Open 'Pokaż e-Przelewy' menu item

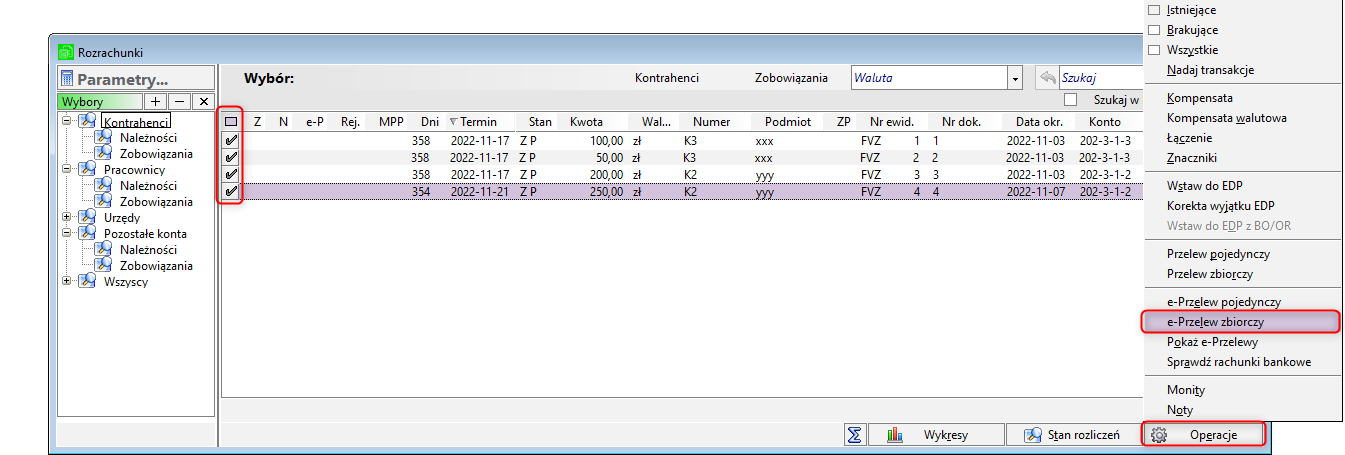(x=1240, y=342)
